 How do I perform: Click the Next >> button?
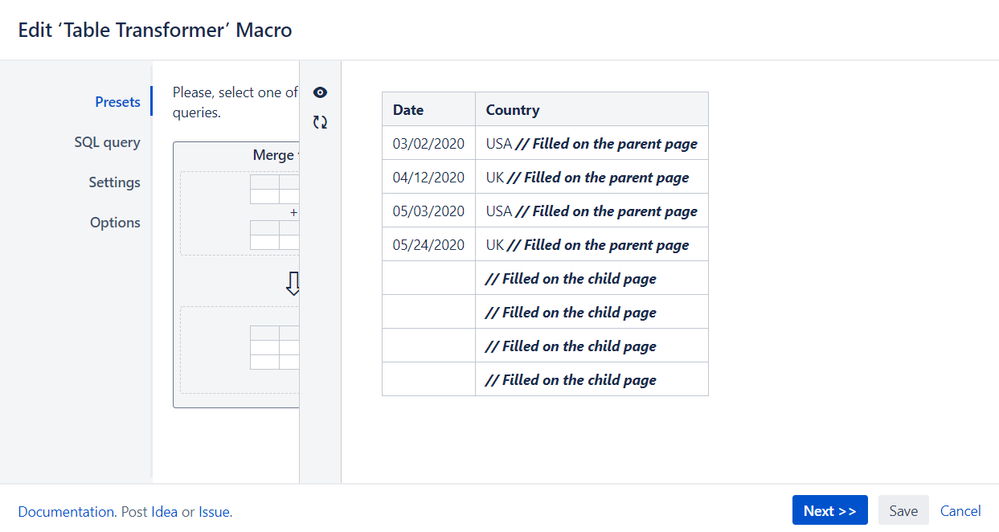[830, 510]
